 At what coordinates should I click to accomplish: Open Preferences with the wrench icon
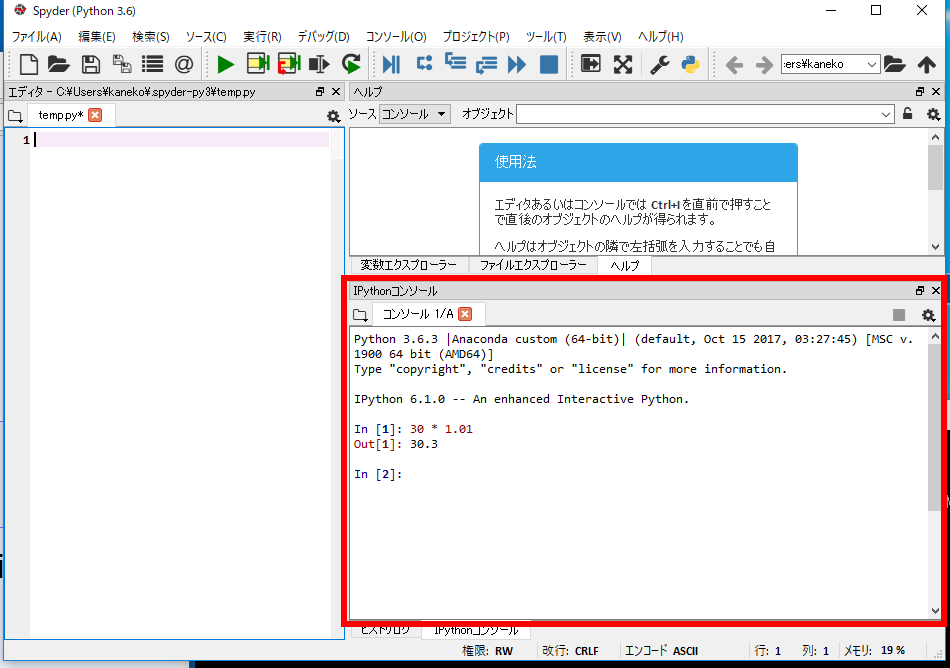tap(660, 64)
